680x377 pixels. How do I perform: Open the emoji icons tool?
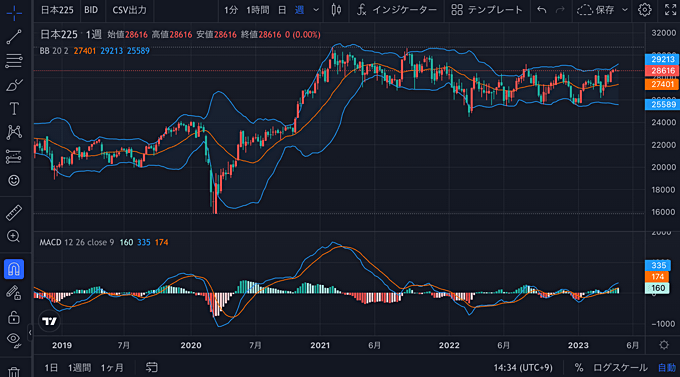14,180
